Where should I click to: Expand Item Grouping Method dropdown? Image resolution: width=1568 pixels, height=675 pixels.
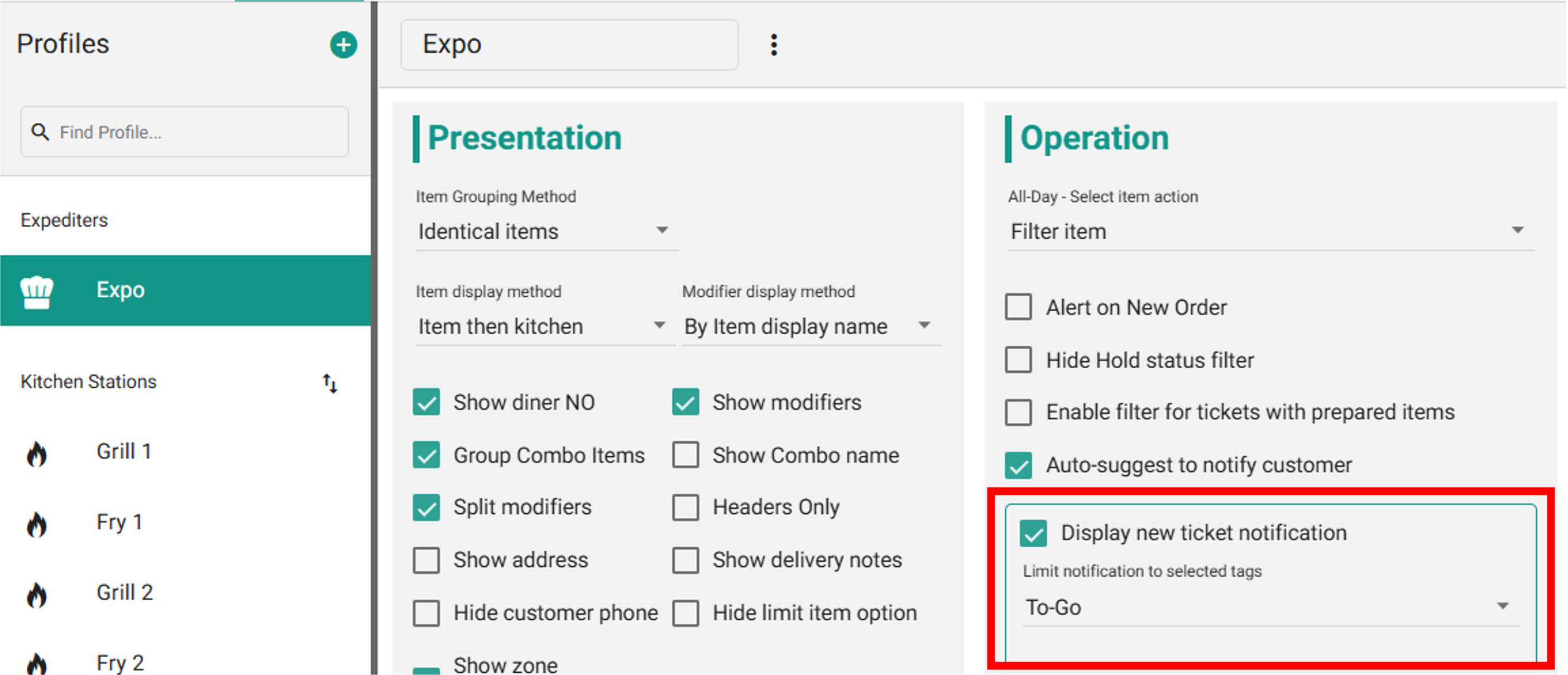point(545,232)
